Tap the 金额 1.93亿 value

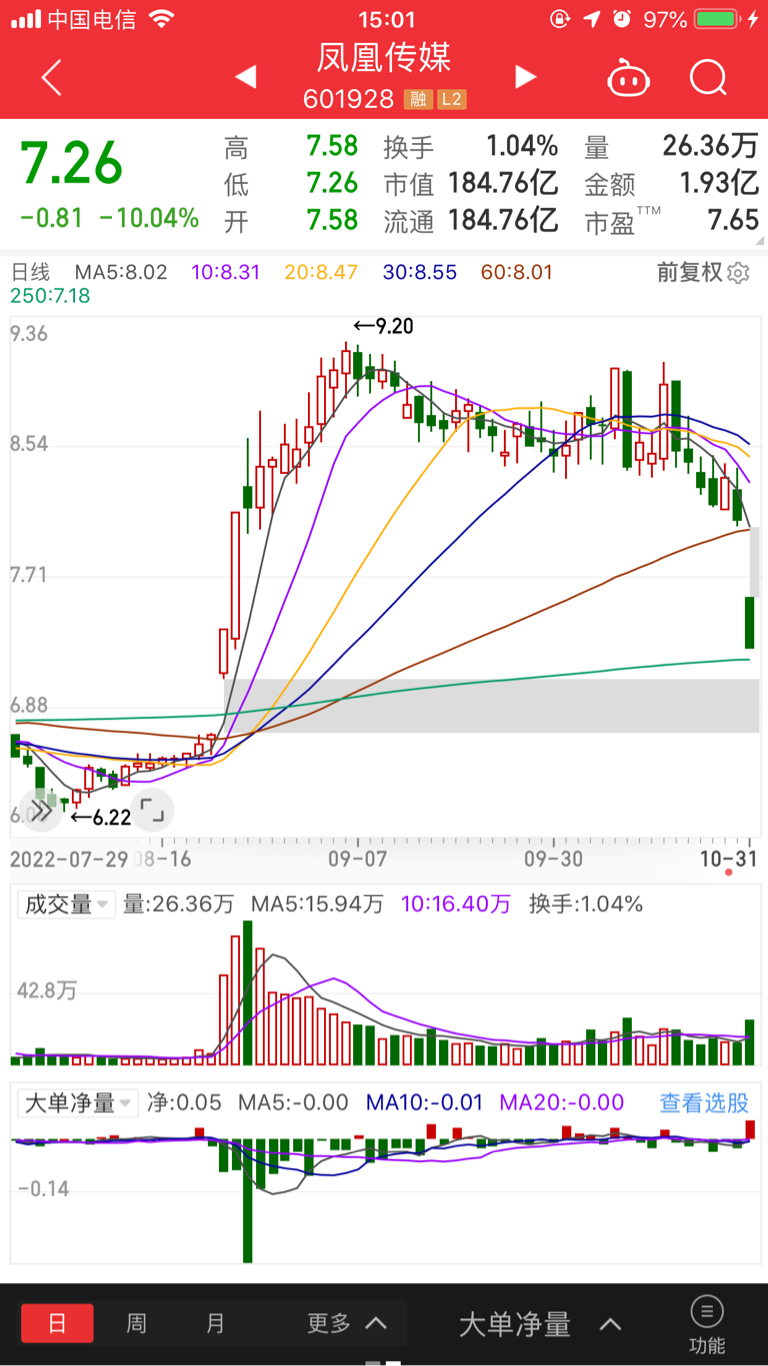719,183
